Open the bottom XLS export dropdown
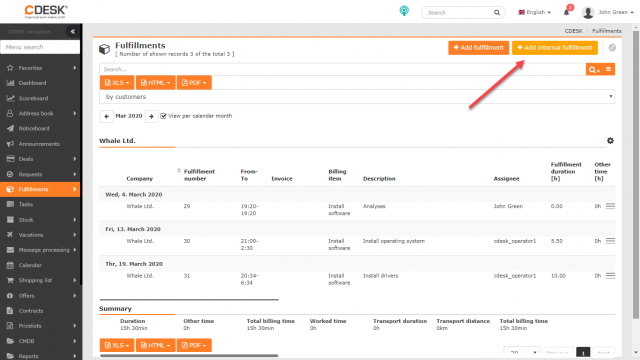This screenshot has width=640, height=360. [117, 345]
